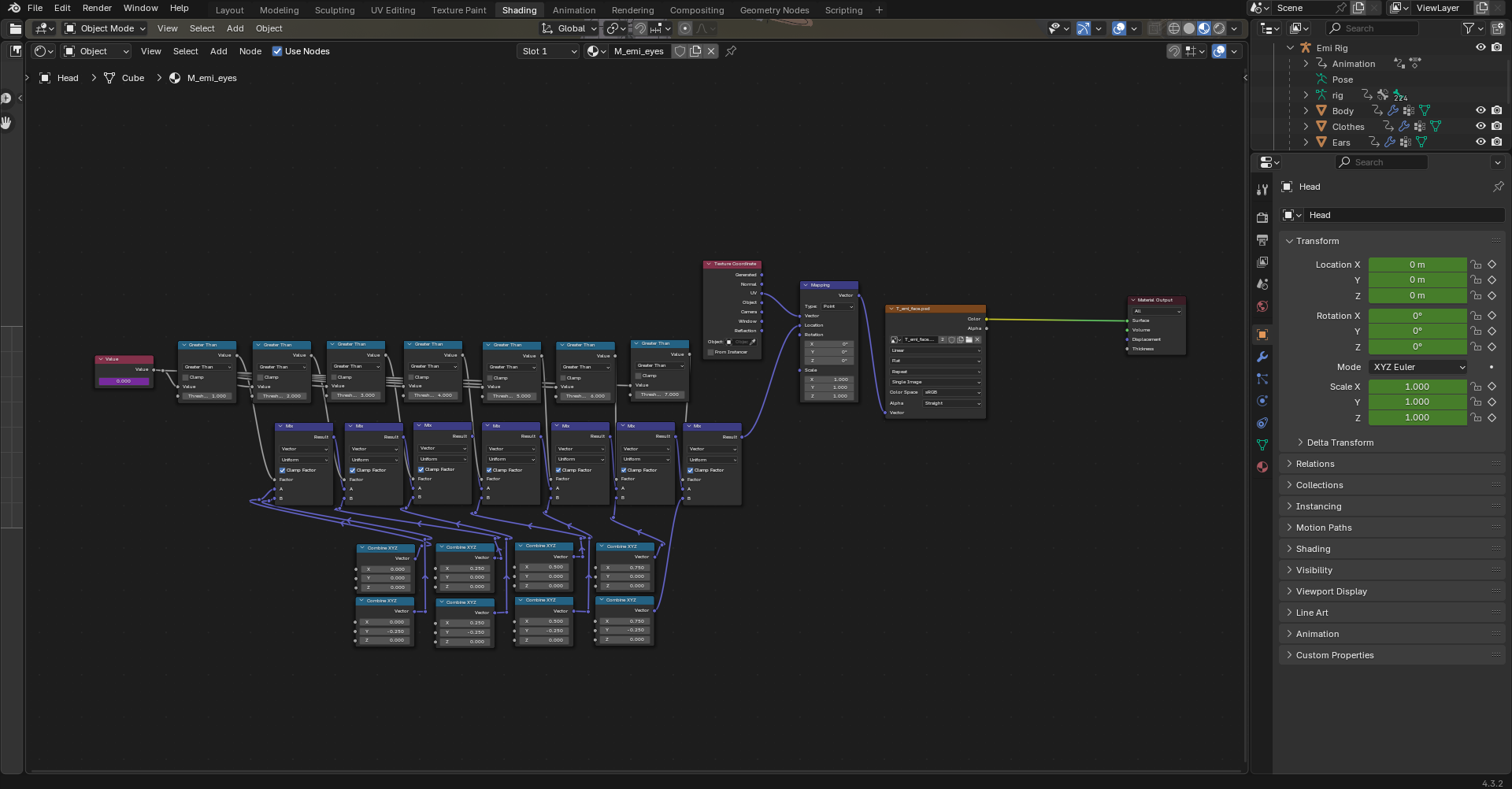Screen dimensions: 1512x789
Task: Switch to the Animation workspace tab
Action: pos(573,10)
